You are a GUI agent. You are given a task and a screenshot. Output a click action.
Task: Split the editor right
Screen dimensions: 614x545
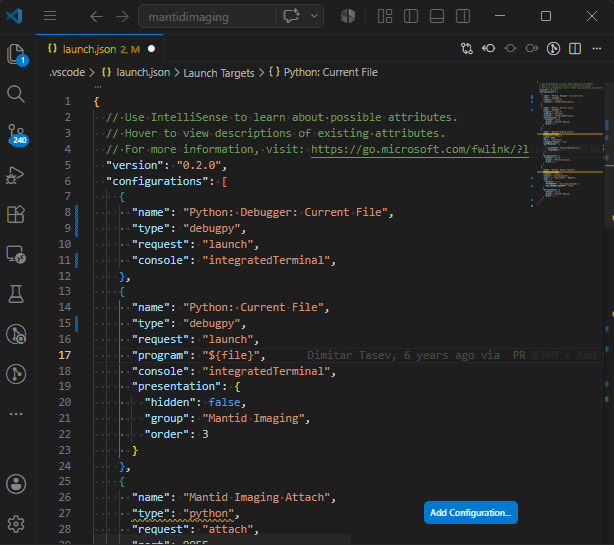tap(575, 49)
